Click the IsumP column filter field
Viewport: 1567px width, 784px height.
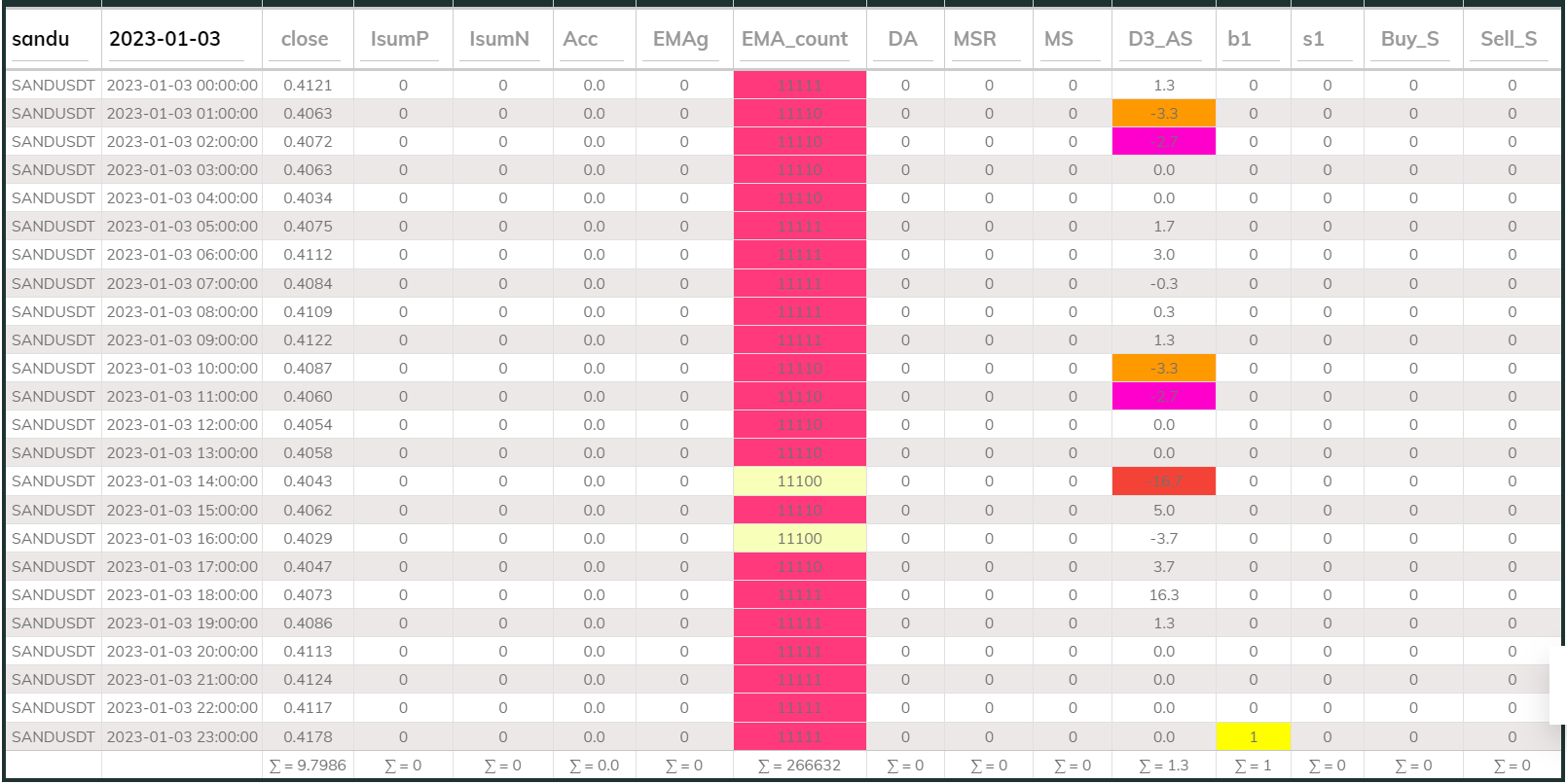coord(402,40)
